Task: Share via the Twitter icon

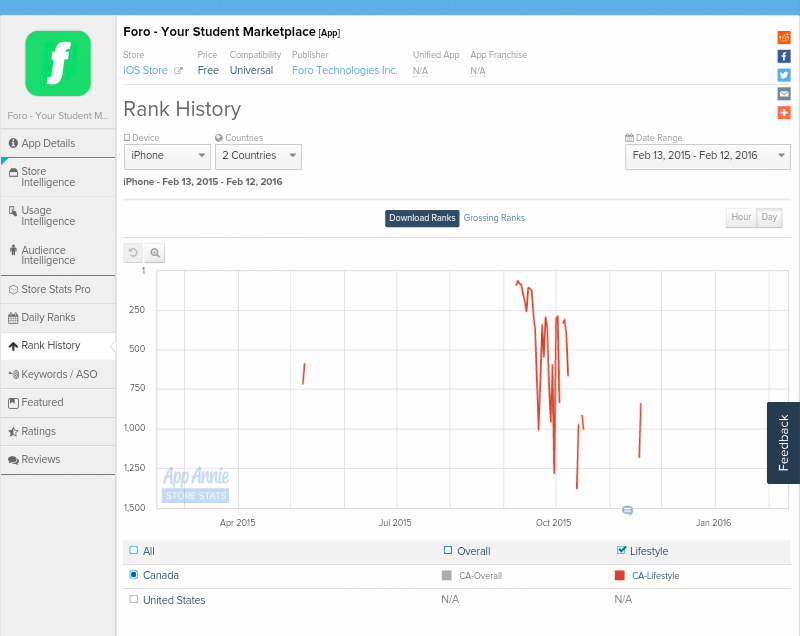Action: (784, 75)
